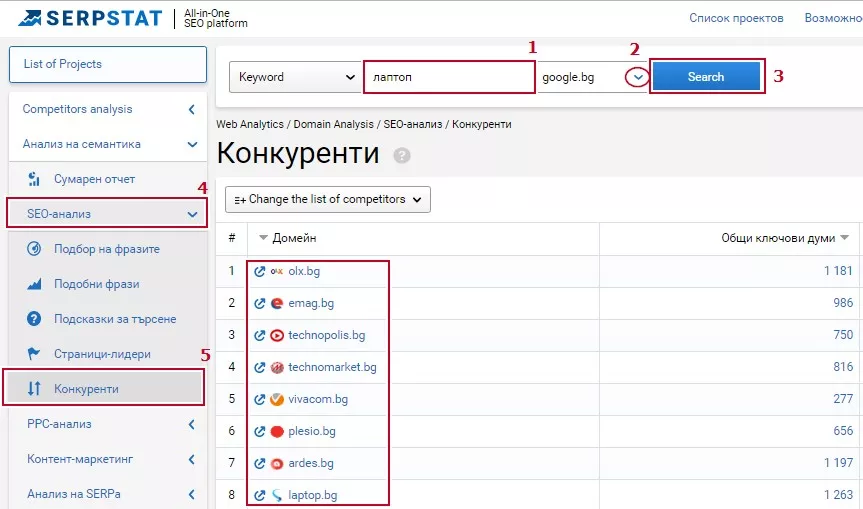Image resolution: width=863 pixels, height=509 pixels.
Task: Open the plesio.bg domain link
Action: click(x=312, y=431)
